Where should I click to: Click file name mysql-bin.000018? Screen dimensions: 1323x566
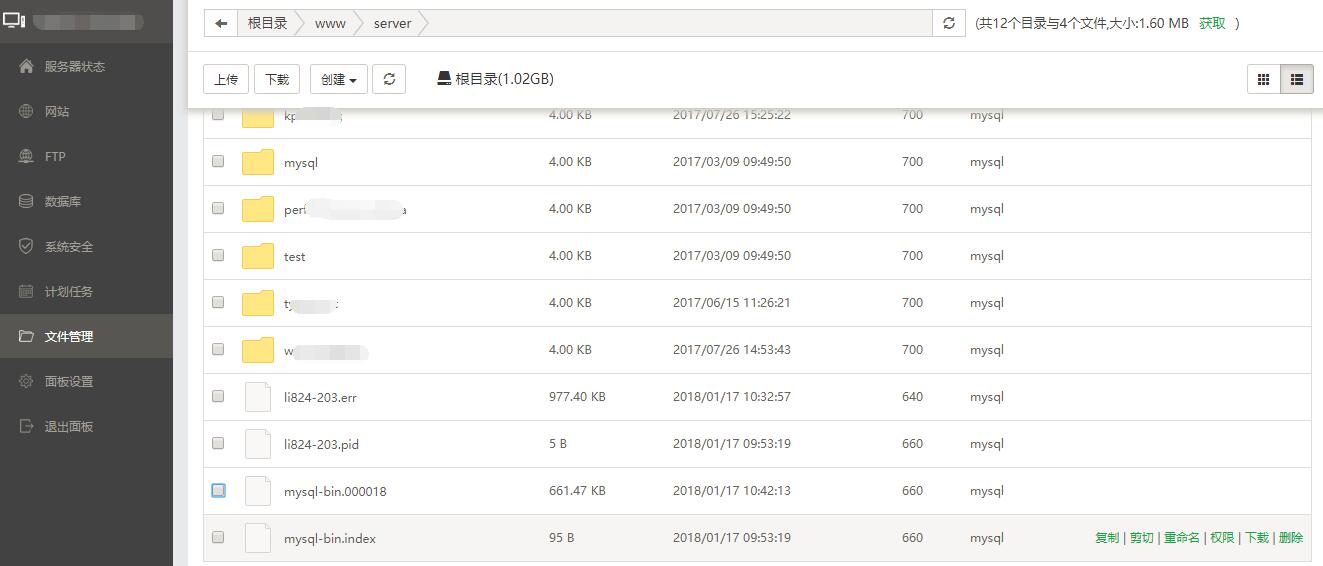[x=335, y=491]
